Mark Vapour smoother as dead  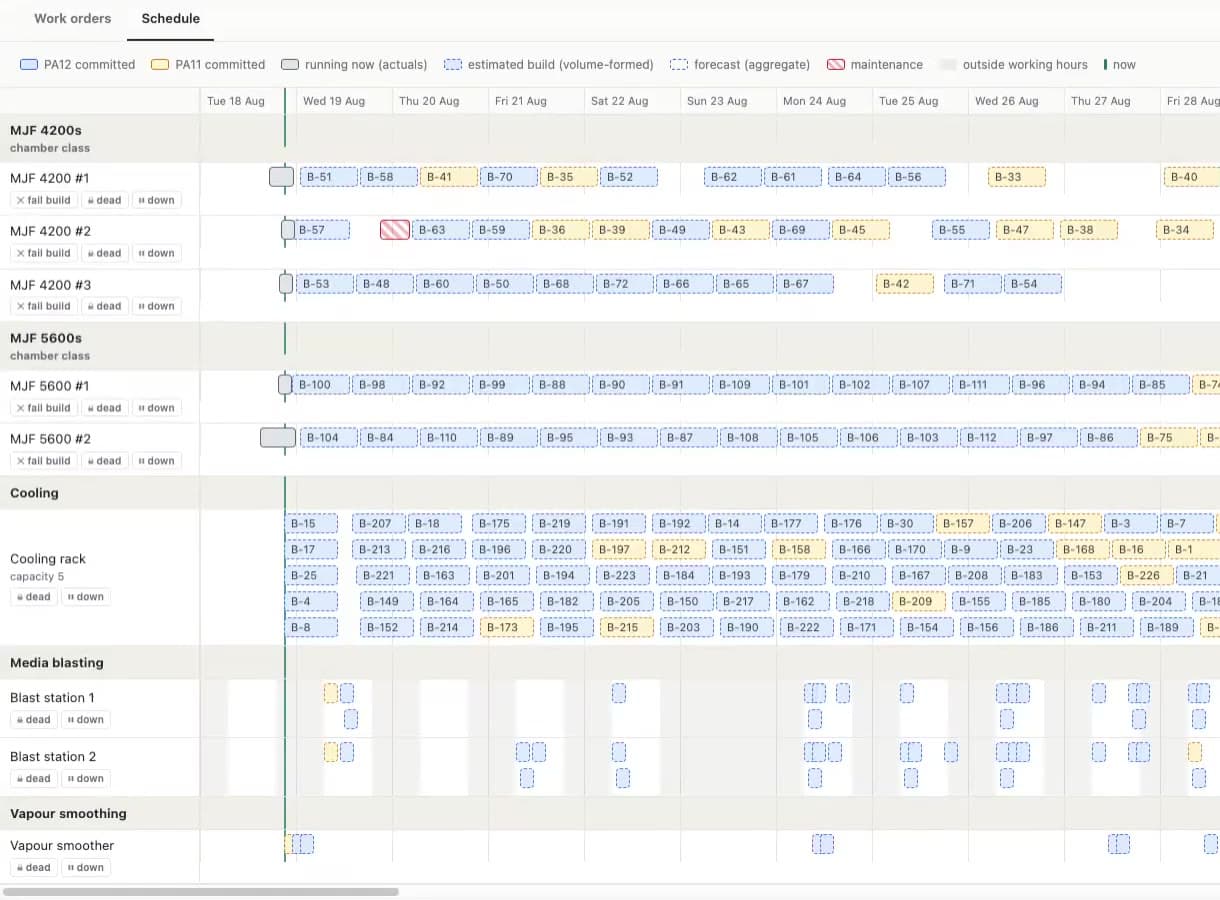tap(33, 868)
